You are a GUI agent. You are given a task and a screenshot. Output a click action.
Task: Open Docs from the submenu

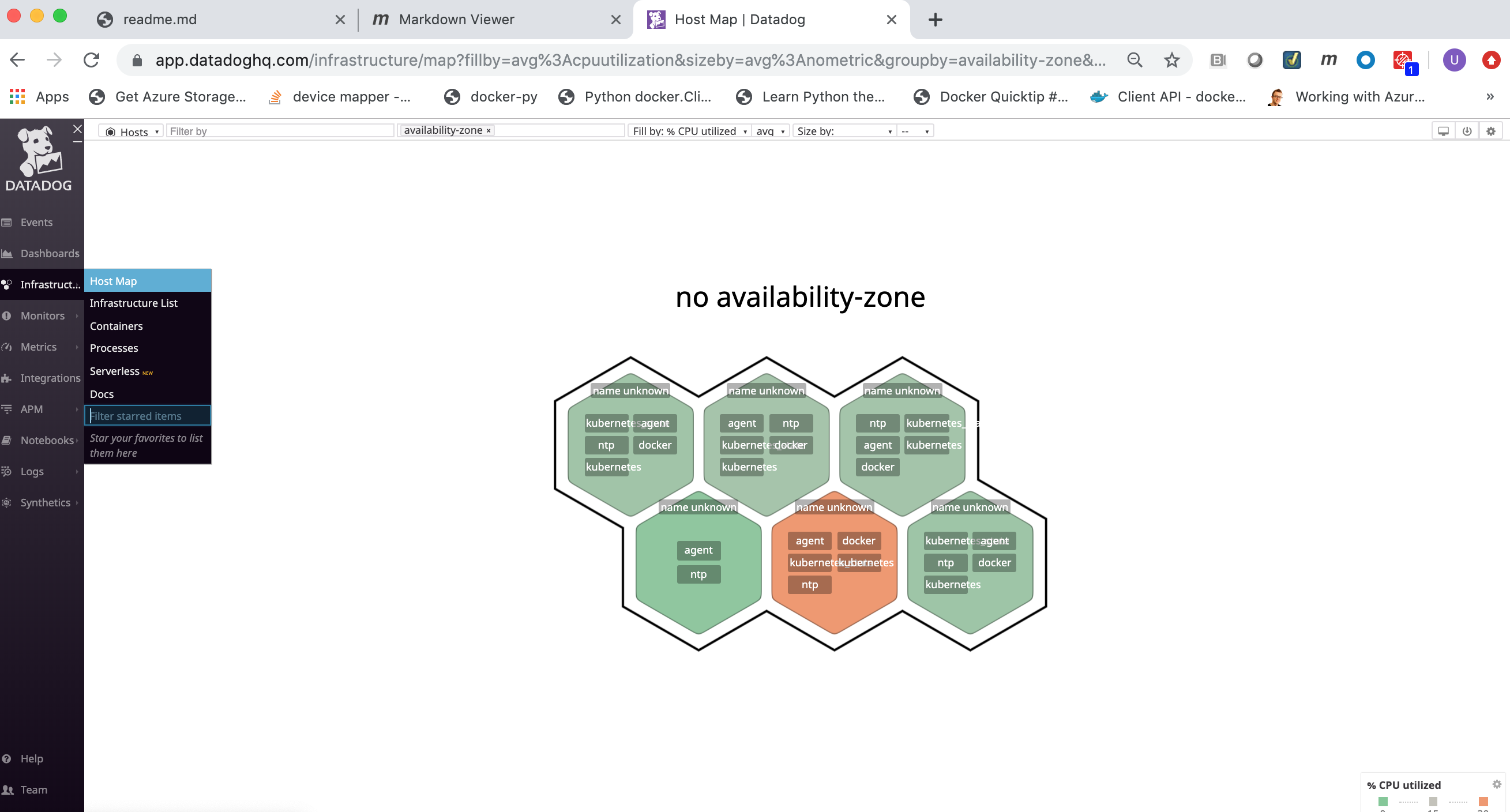(x=102, y=393)
